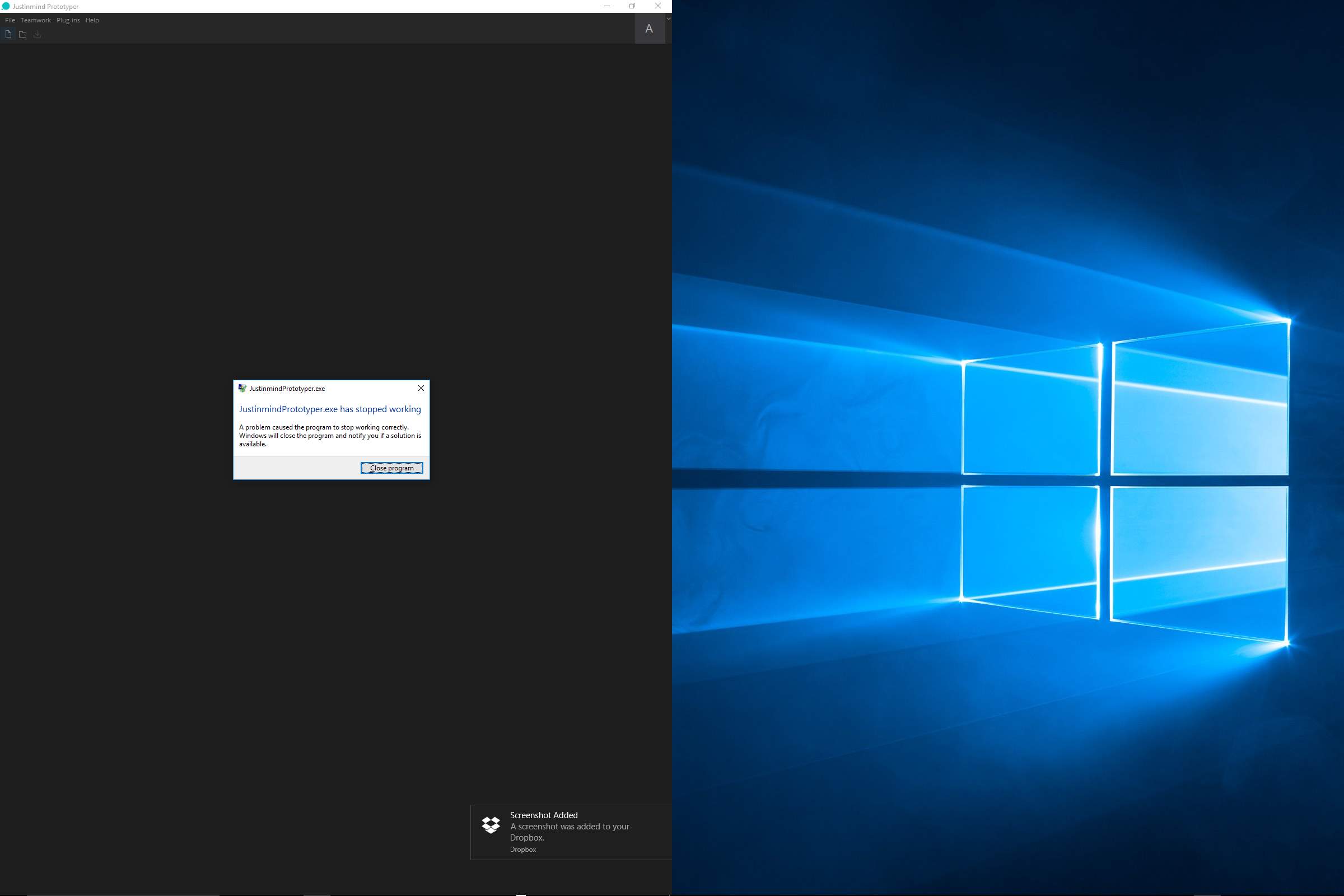
Task: Click the new prototype file icon
Action: (8, 34)
